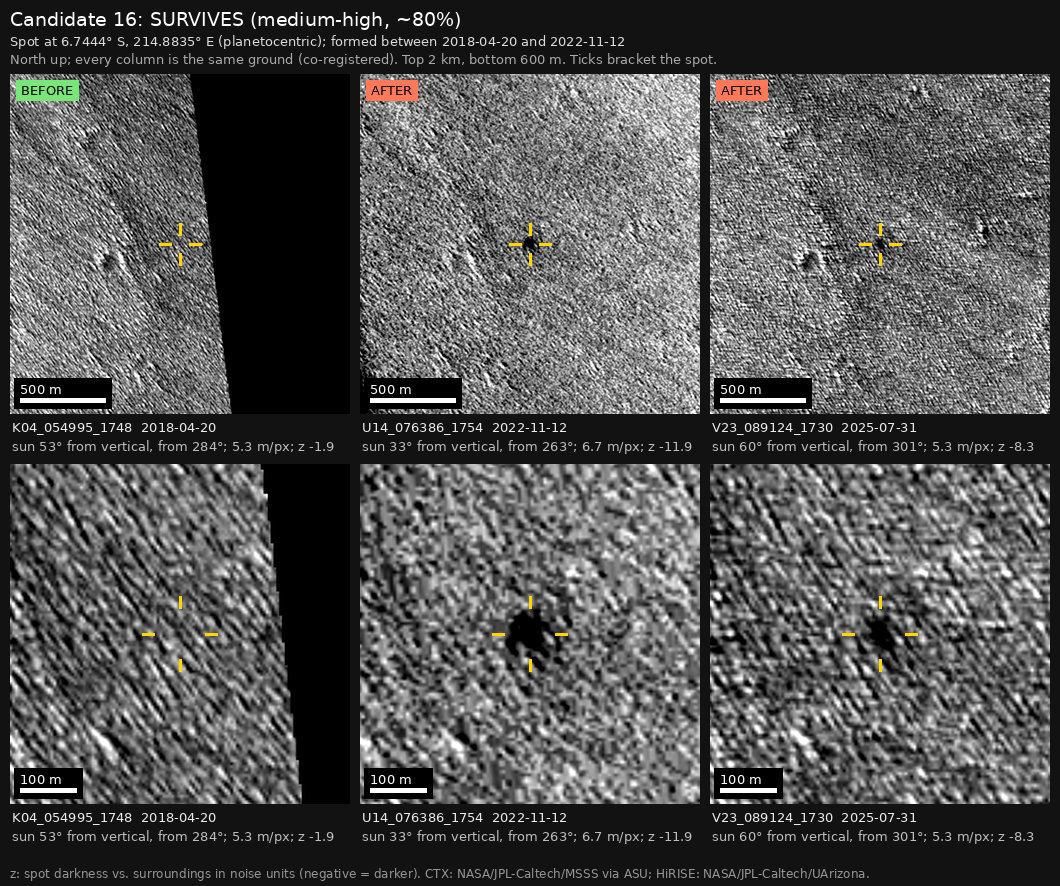Image resolution: width=1060 pixels, height=886 pixels.
Task: Click the dark spot in top 2022-11-12 image
Action: click(x=530, y=244)
